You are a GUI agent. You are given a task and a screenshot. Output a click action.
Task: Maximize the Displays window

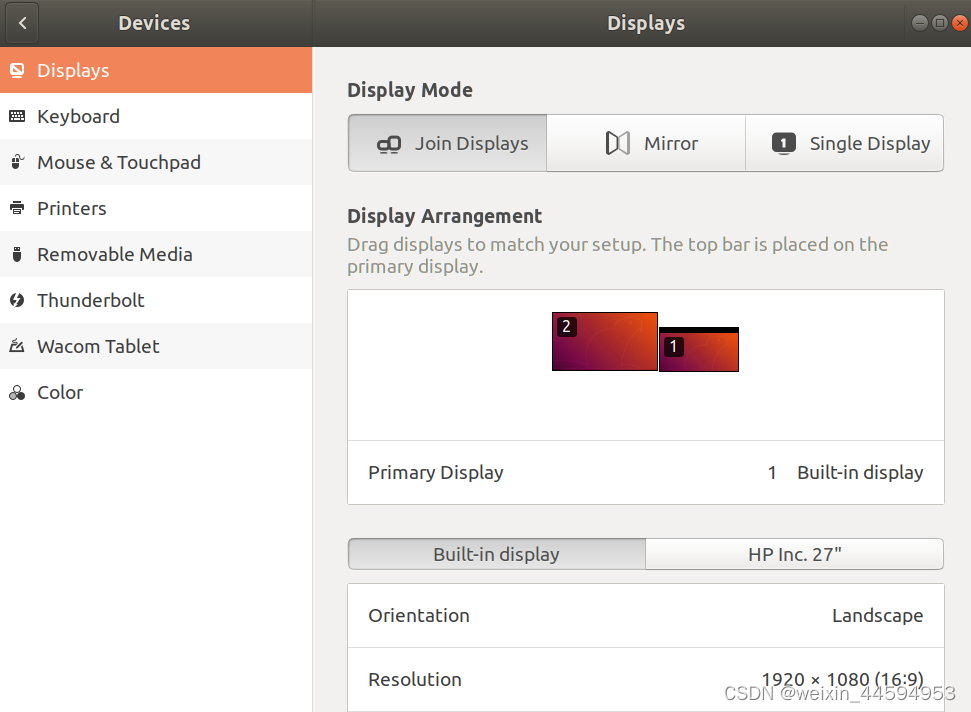939,23
